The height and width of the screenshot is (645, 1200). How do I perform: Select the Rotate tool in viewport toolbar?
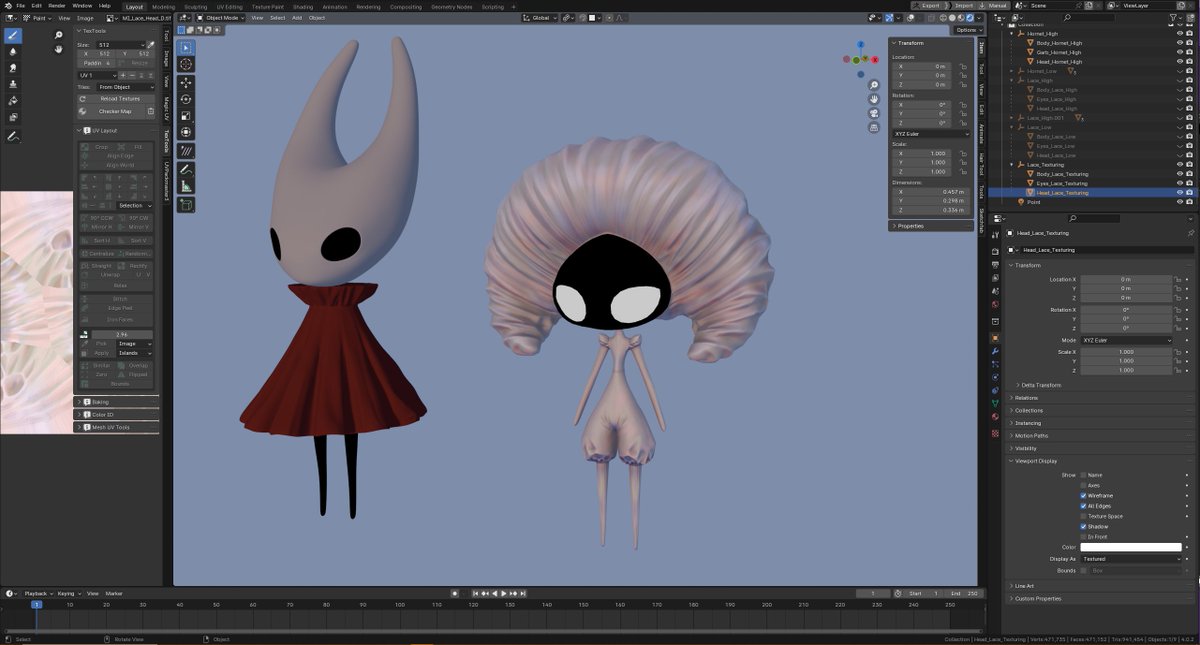(186, 99)
